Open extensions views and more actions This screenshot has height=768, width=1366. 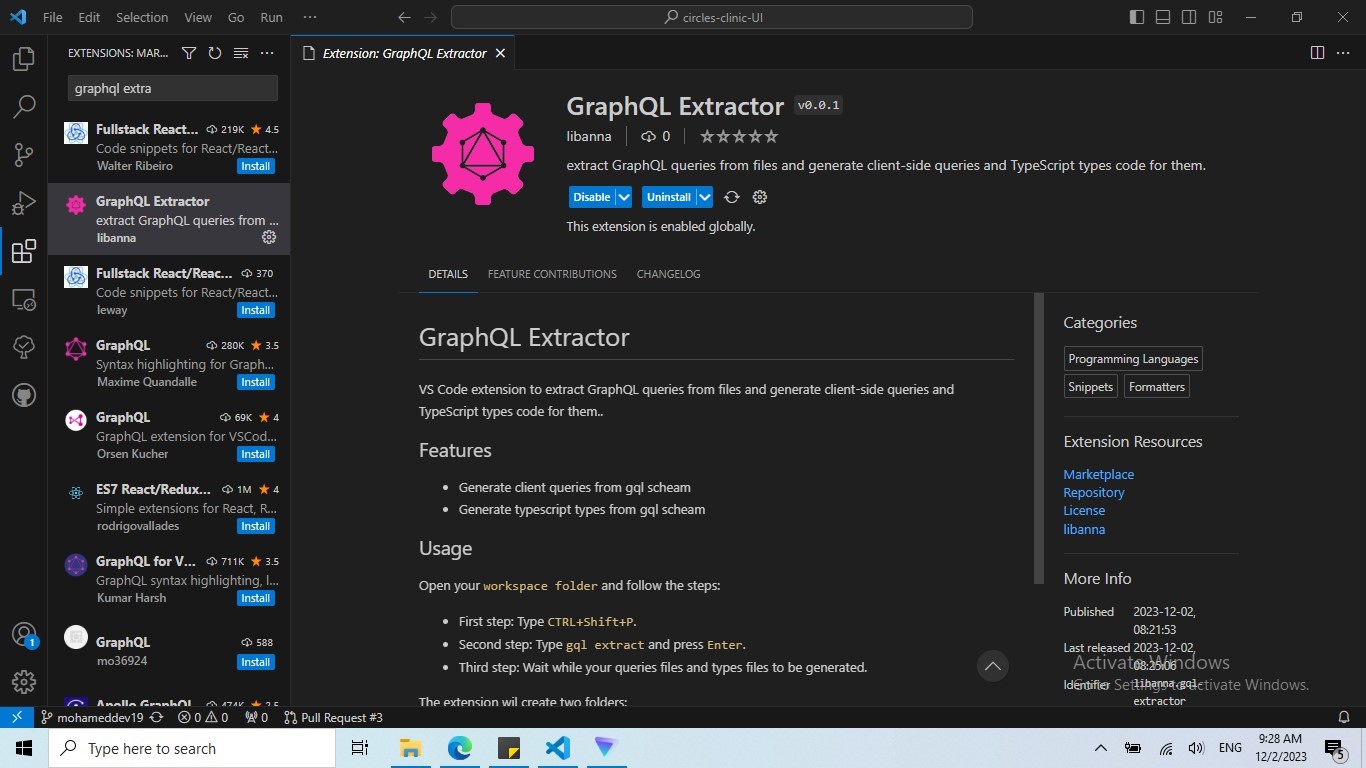coord(267,53)
